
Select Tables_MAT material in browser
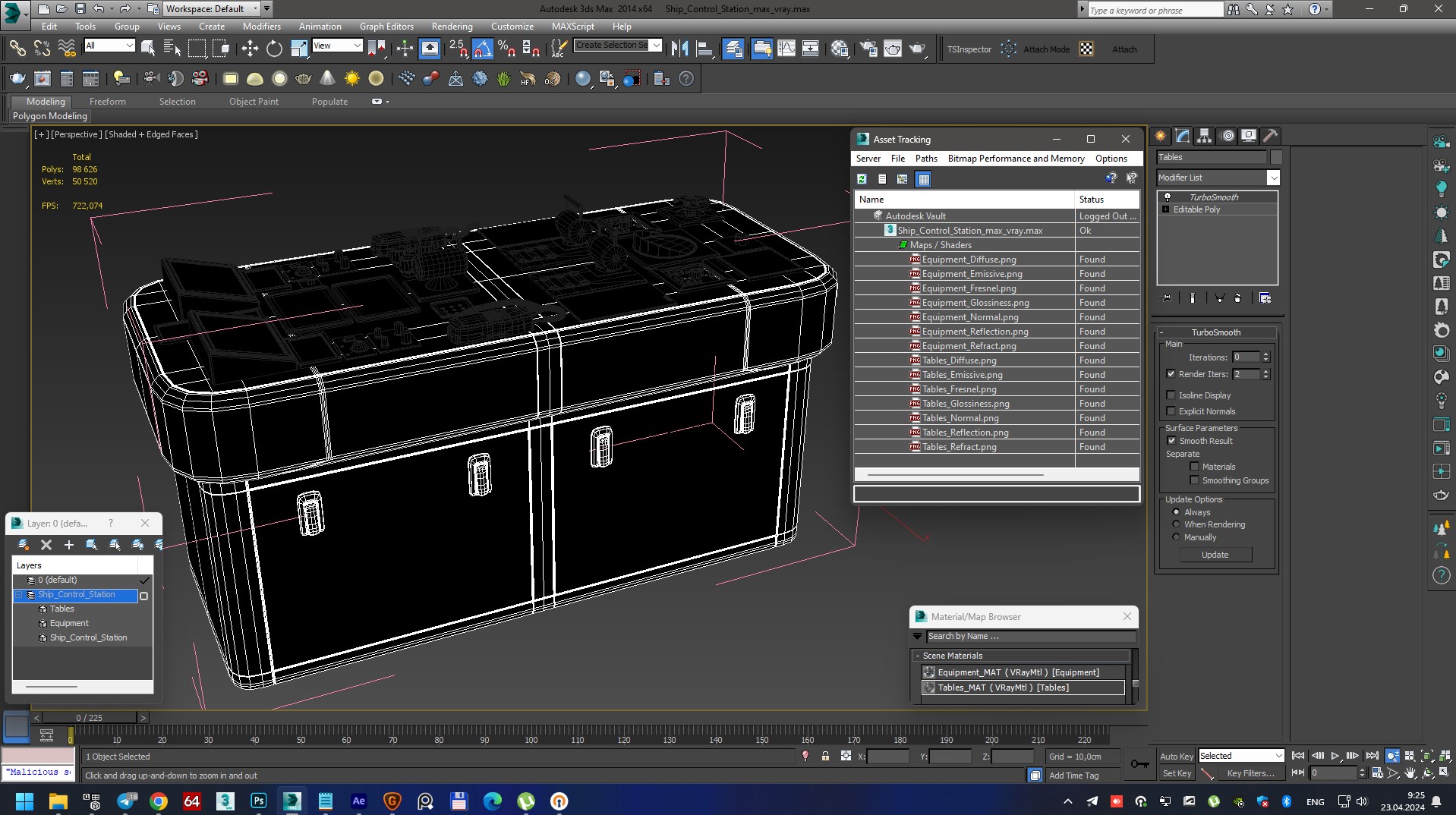coord(1023,688)
